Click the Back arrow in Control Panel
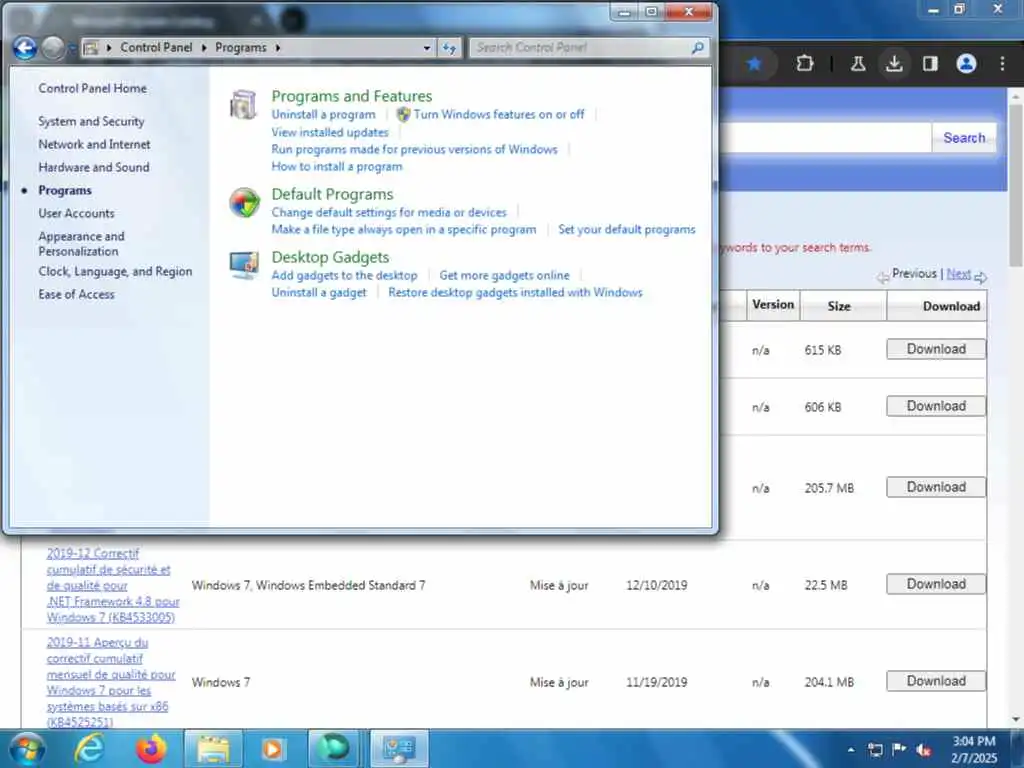Viewport: 1024px width, 768px height. (25, 48)
